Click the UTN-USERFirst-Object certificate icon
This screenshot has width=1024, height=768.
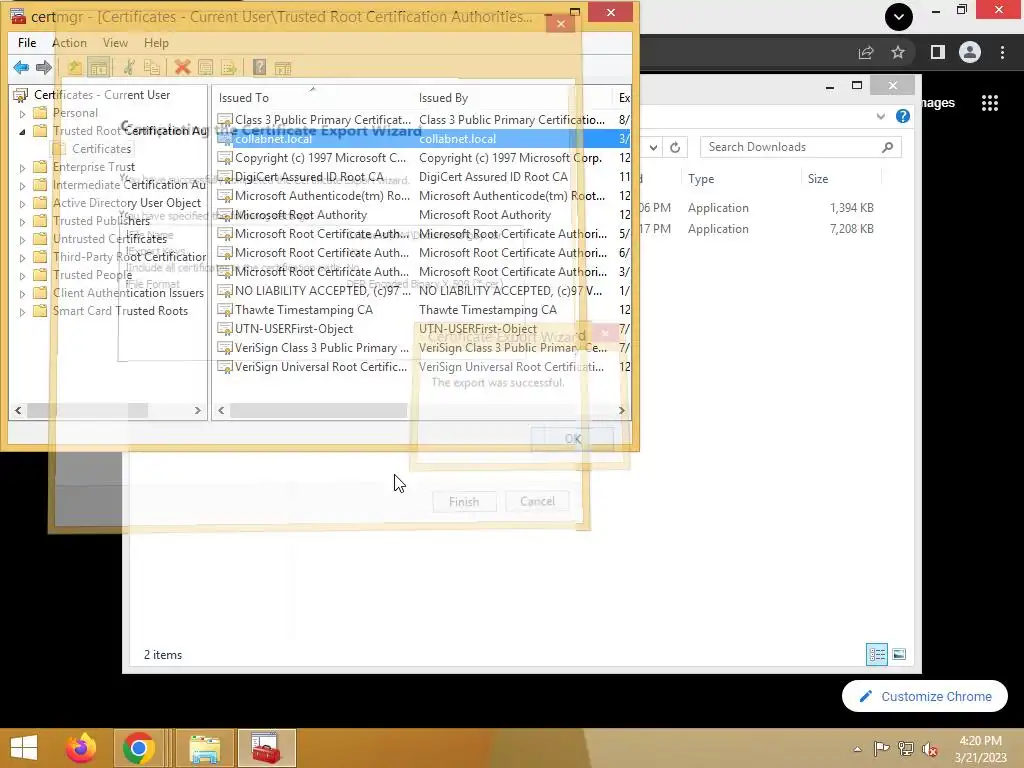(225, 329)
